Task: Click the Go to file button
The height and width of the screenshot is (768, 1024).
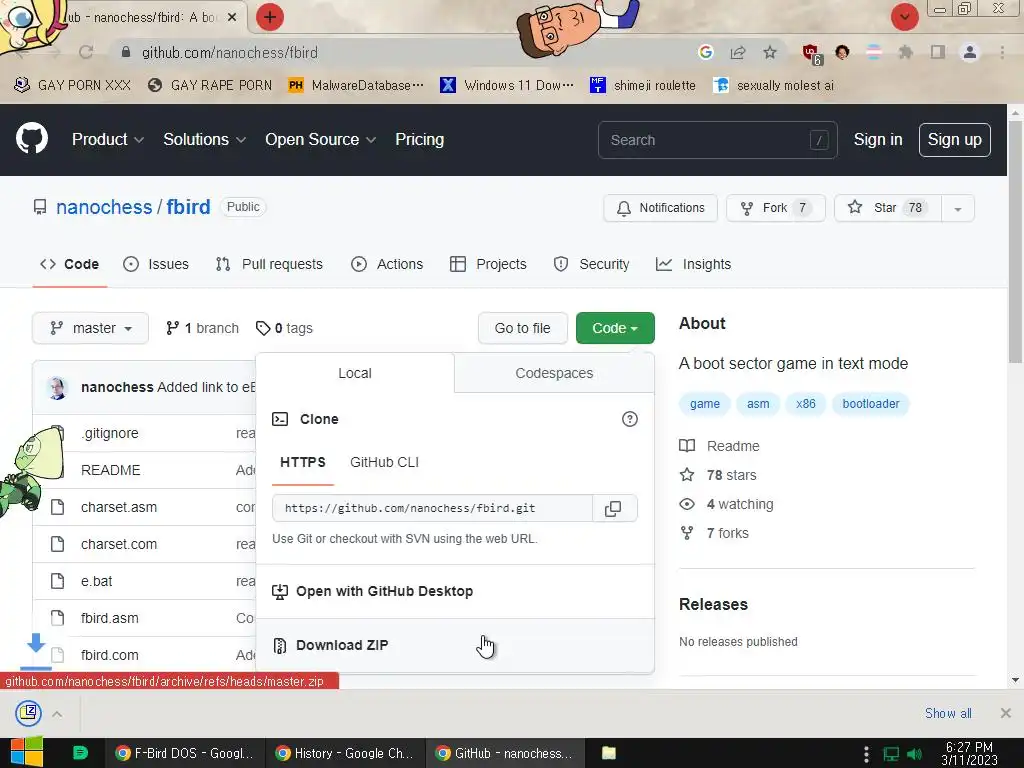Action: click(x=522, y=328)
